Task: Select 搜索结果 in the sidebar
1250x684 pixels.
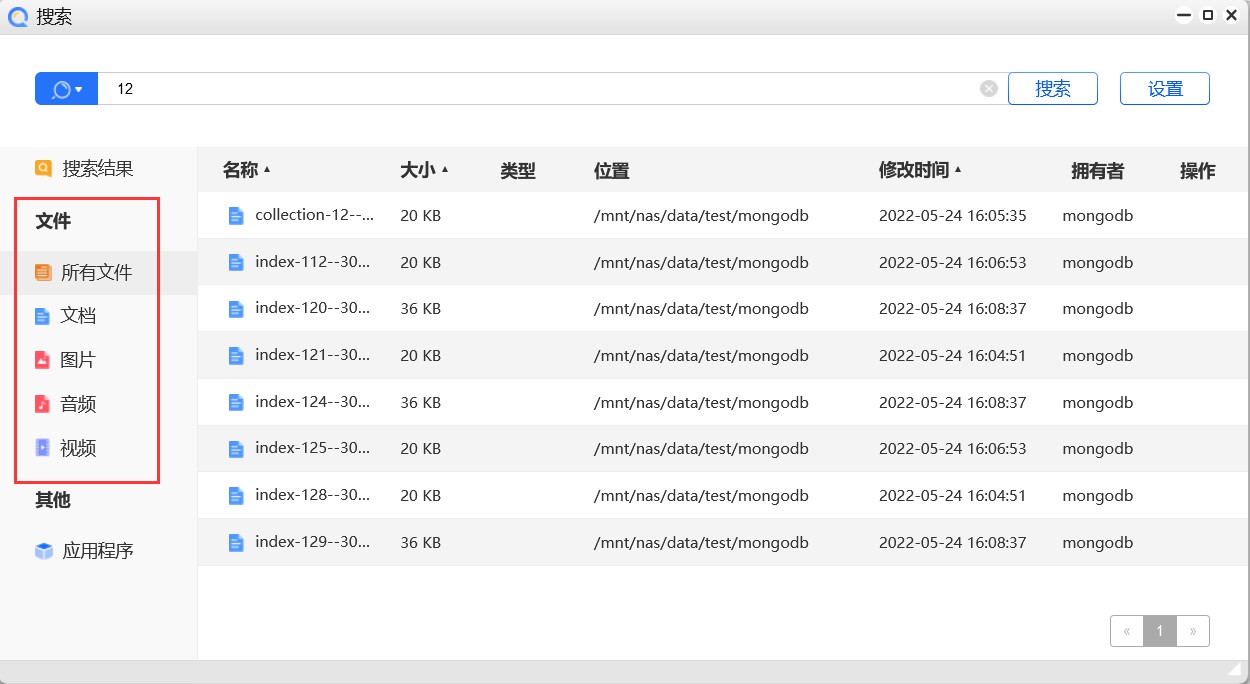Action: [x=97, y=169]
